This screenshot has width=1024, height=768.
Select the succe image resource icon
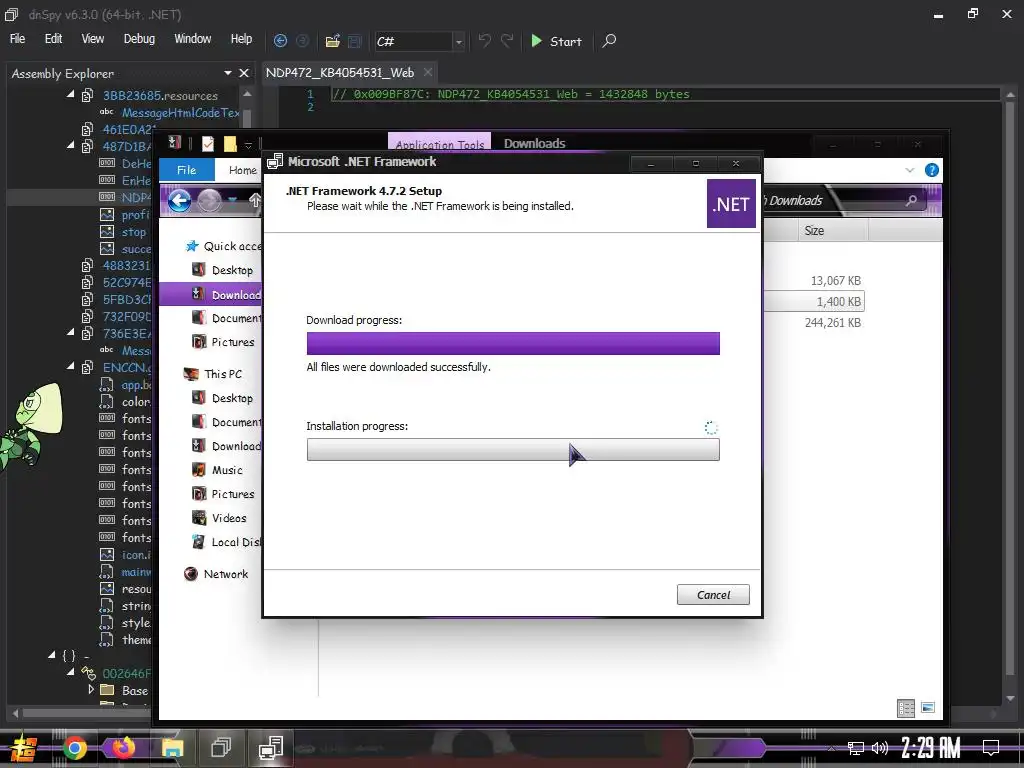tap(106, 248)
